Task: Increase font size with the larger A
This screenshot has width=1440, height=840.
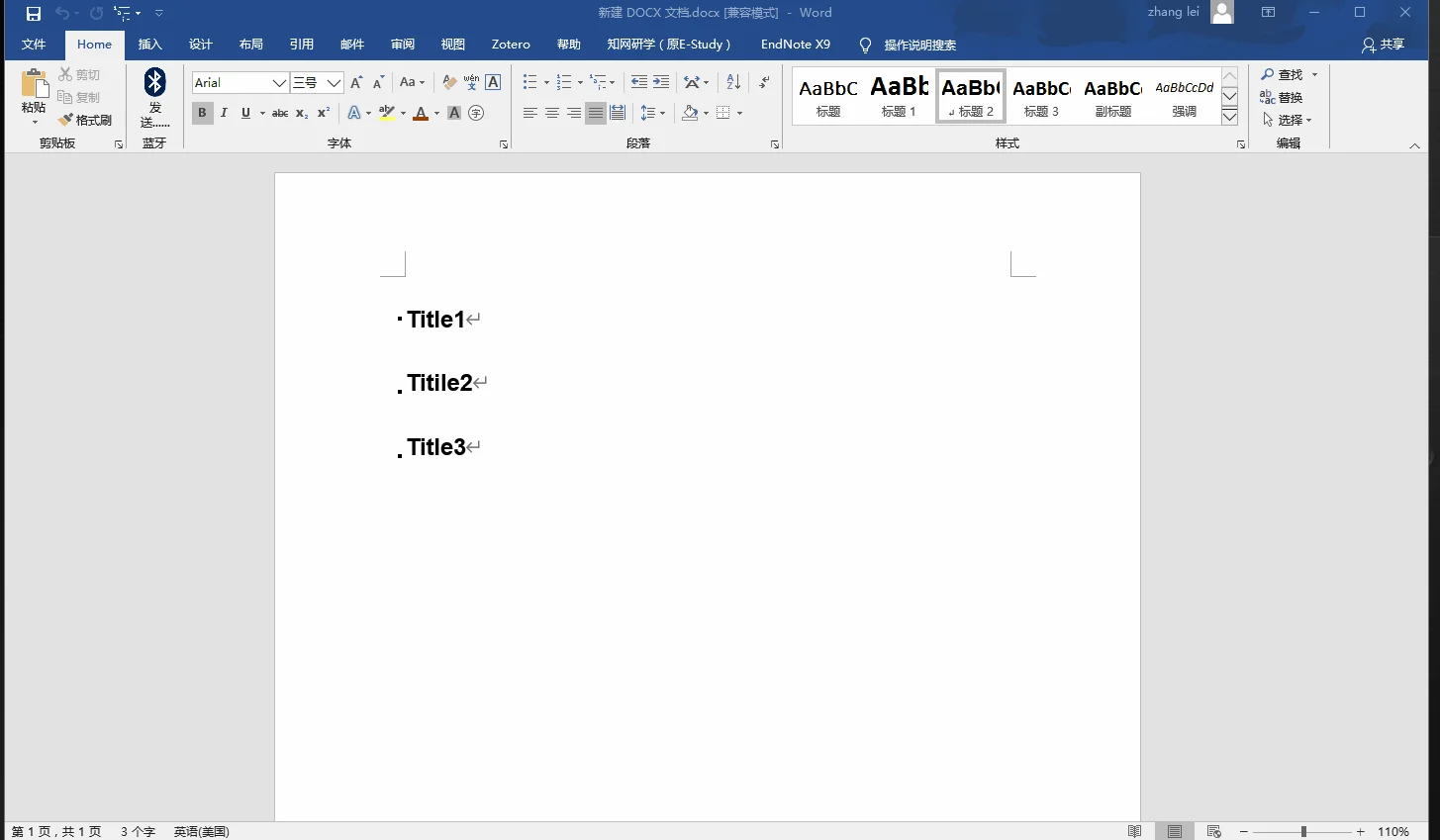Action: [x=356, y=82]
